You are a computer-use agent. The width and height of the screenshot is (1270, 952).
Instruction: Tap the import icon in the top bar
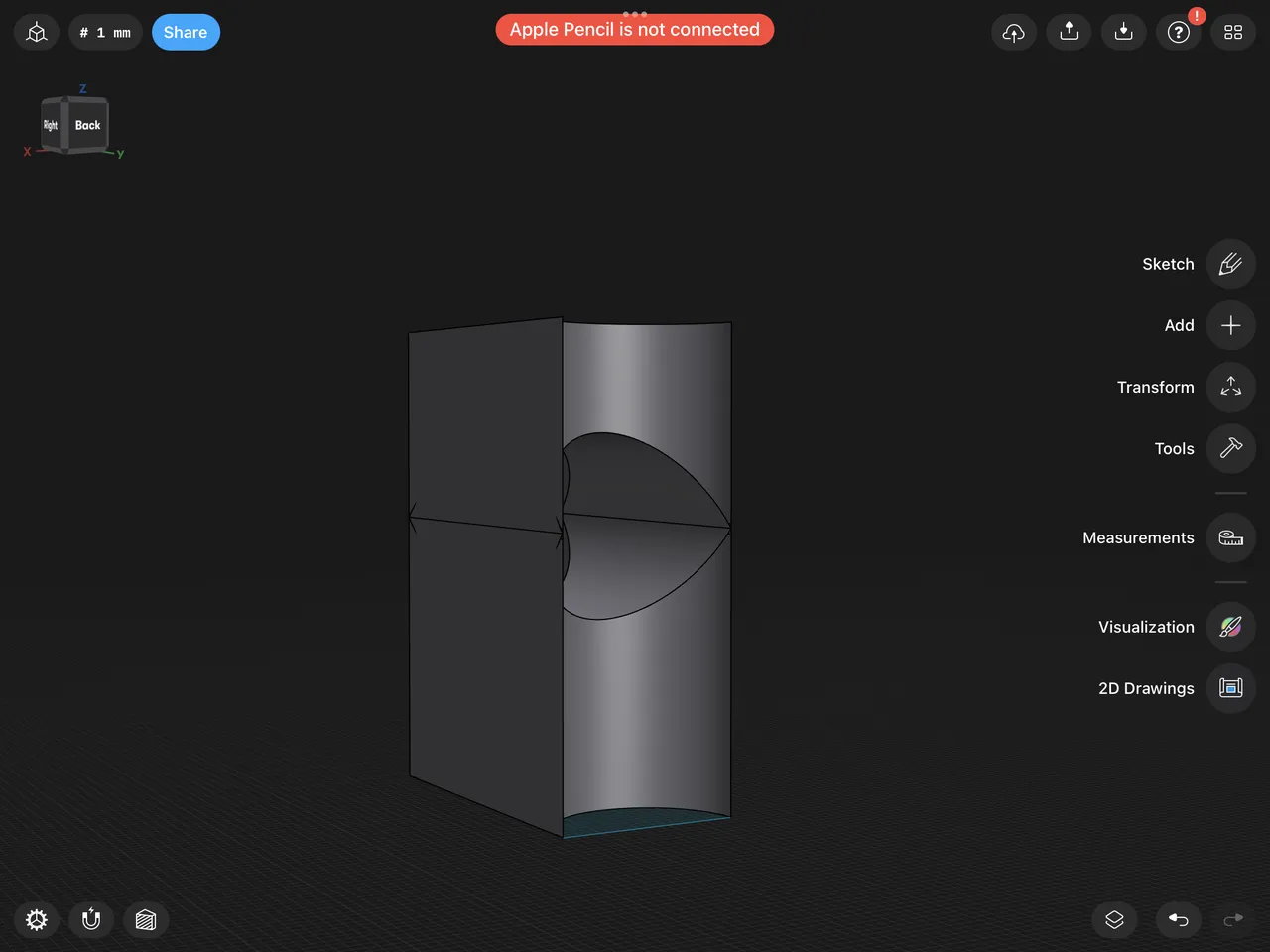1123,33
